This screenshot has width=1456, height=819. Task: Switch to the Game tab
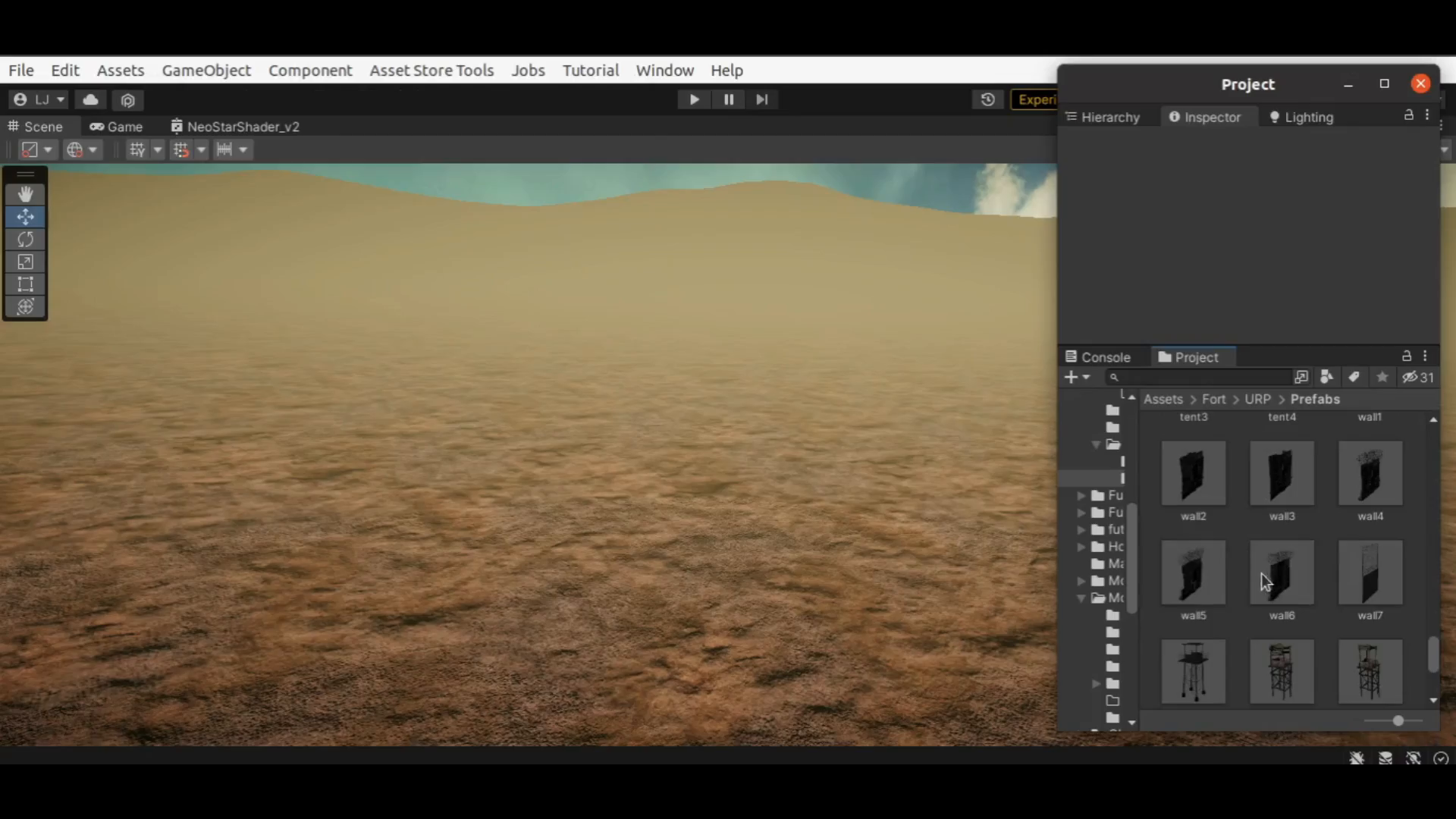[116, 127]
